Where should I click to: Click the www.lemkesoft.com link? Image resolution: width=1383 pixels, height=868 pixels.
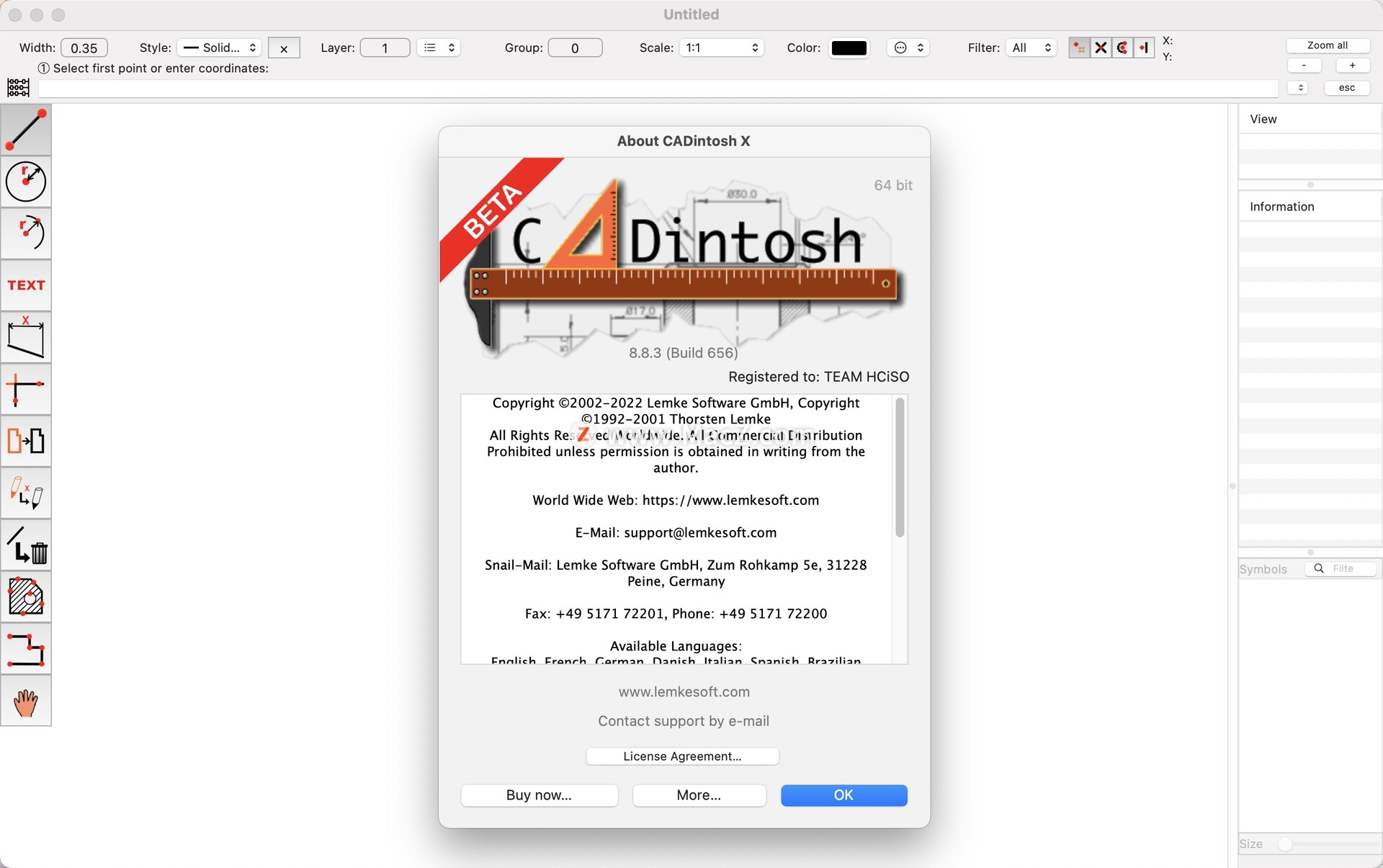tap(683, 692)
